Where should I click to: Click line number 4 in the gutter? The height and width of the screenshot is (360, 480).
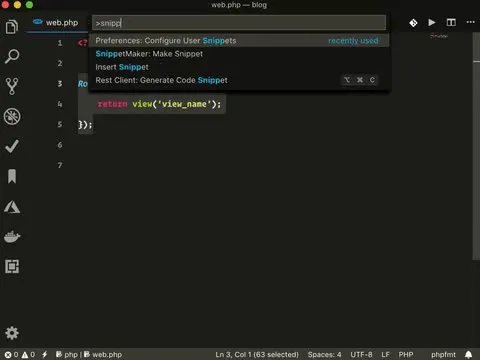point(60,104)
